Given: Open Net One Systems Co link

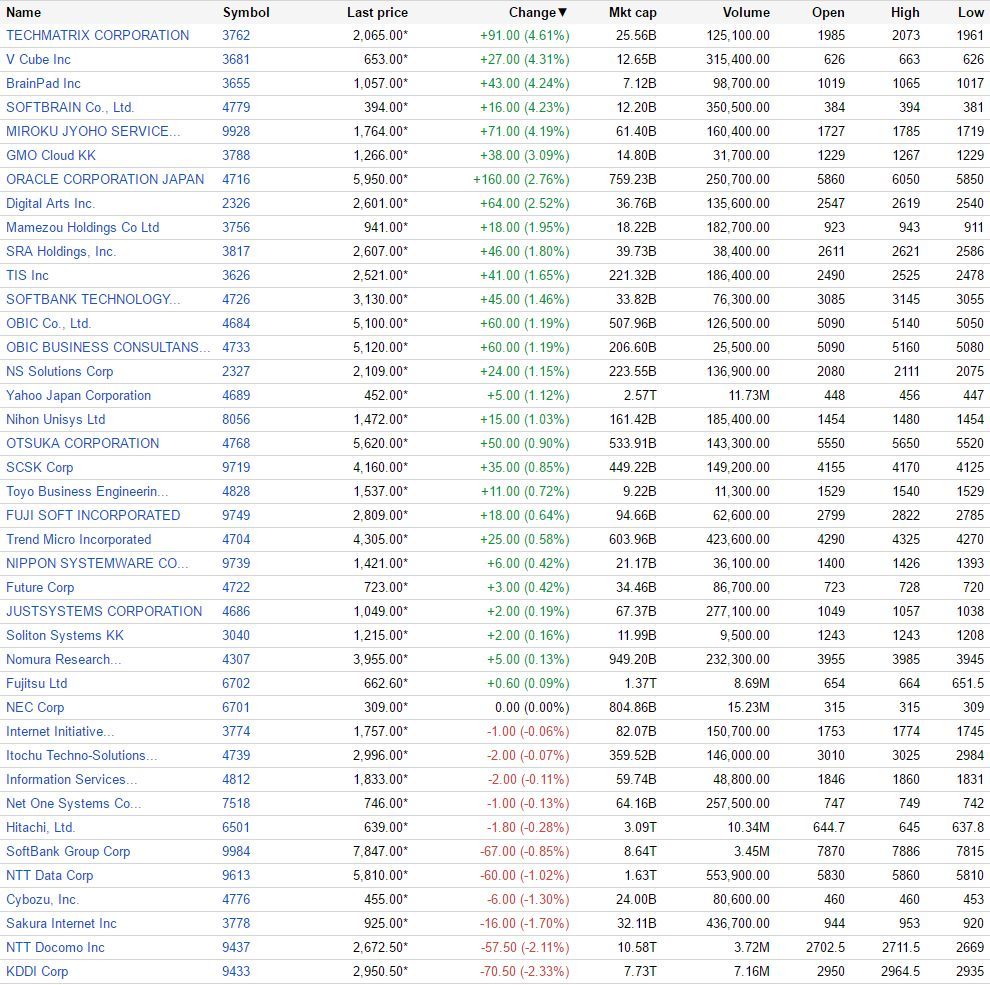Looking at the screenshot, I should [x=73, y=803].
